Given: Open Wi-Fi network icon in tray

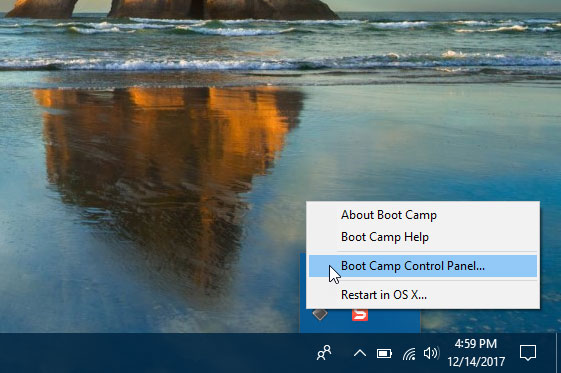Looking at the screenshot, I should 409,354.
